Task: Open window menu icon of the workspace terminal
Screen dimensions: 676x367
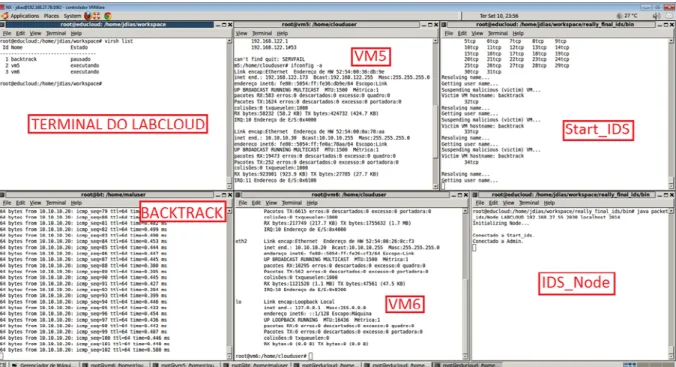Action: coord(3,25)
